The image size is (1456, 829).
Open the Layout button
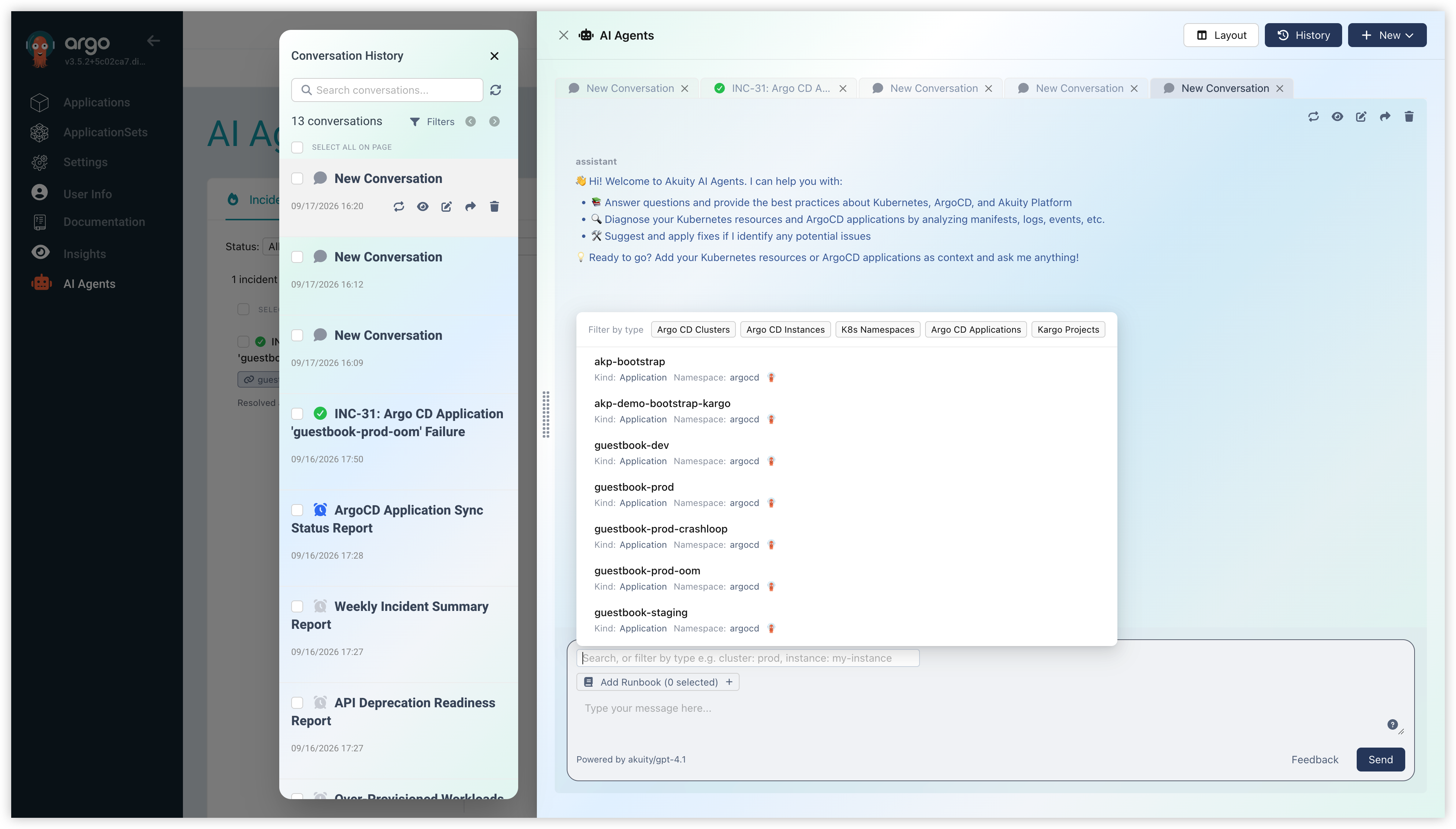click(1221, 35)
